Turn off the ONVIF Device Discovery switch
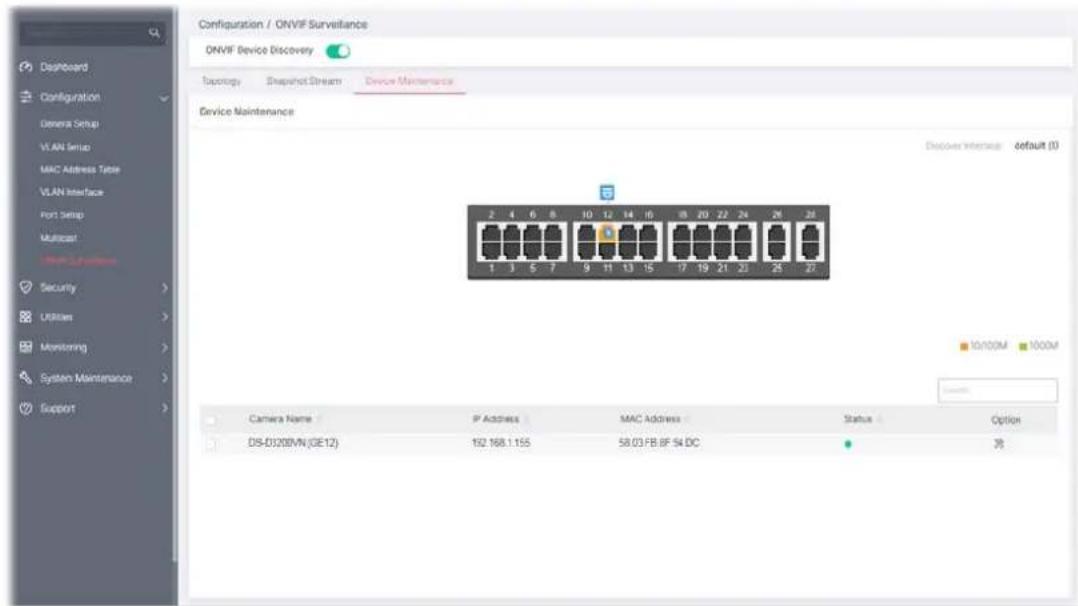The image size is (1078, 606). point(338,51)
